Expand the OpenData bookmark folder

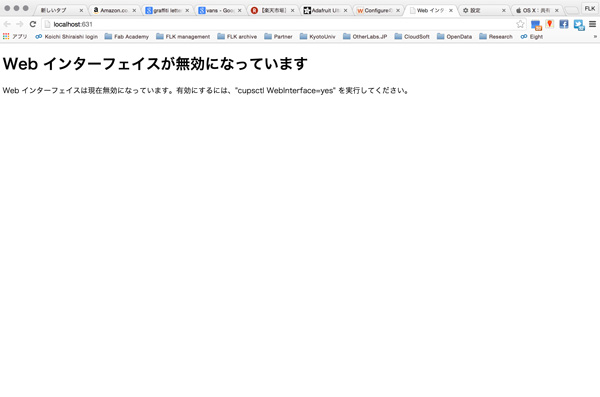[454, 36]
